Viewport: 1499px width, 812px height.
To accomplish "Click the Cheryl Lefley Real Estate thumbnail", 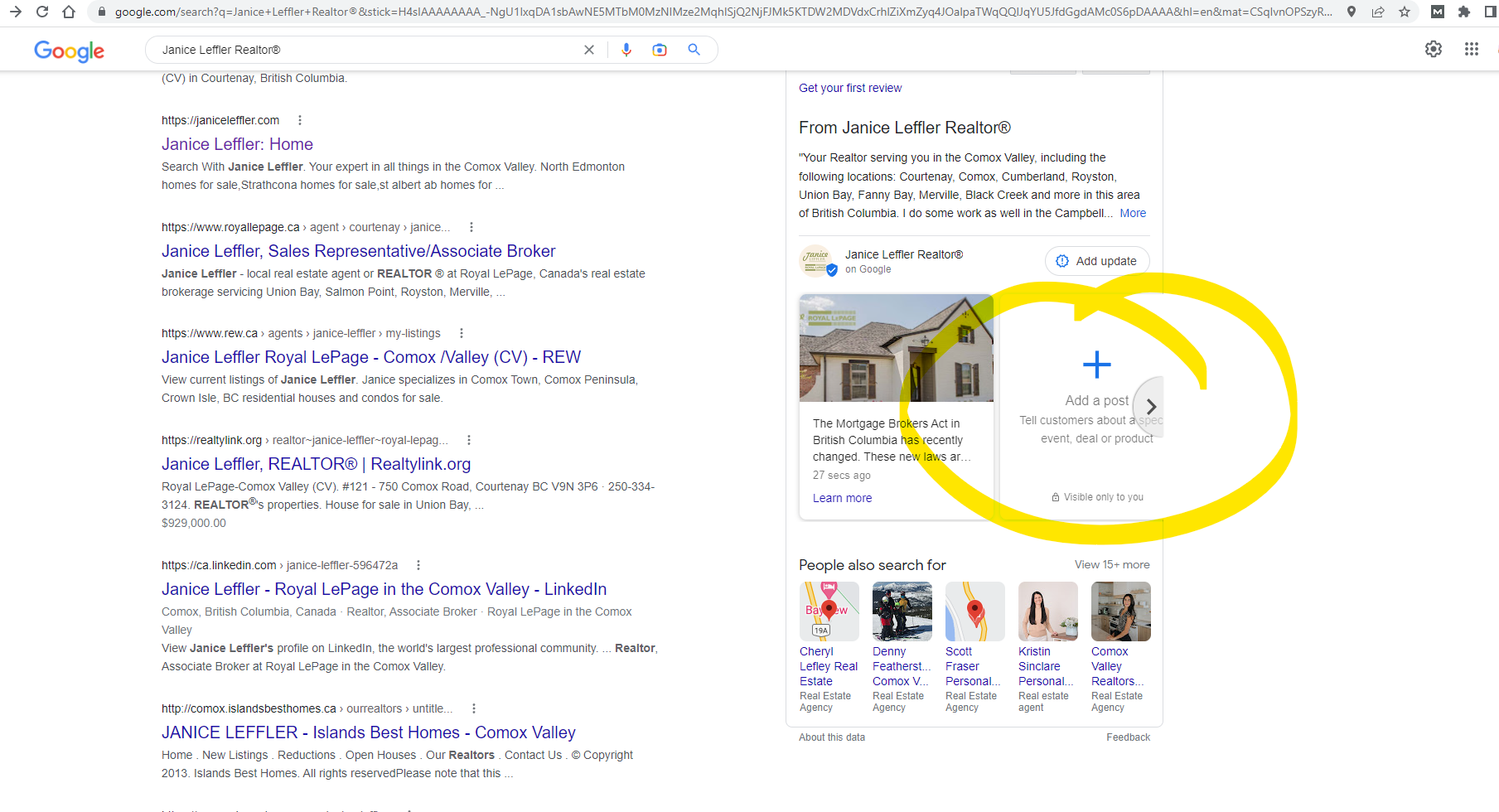I will pyautogui.click(x=829, y=611).
